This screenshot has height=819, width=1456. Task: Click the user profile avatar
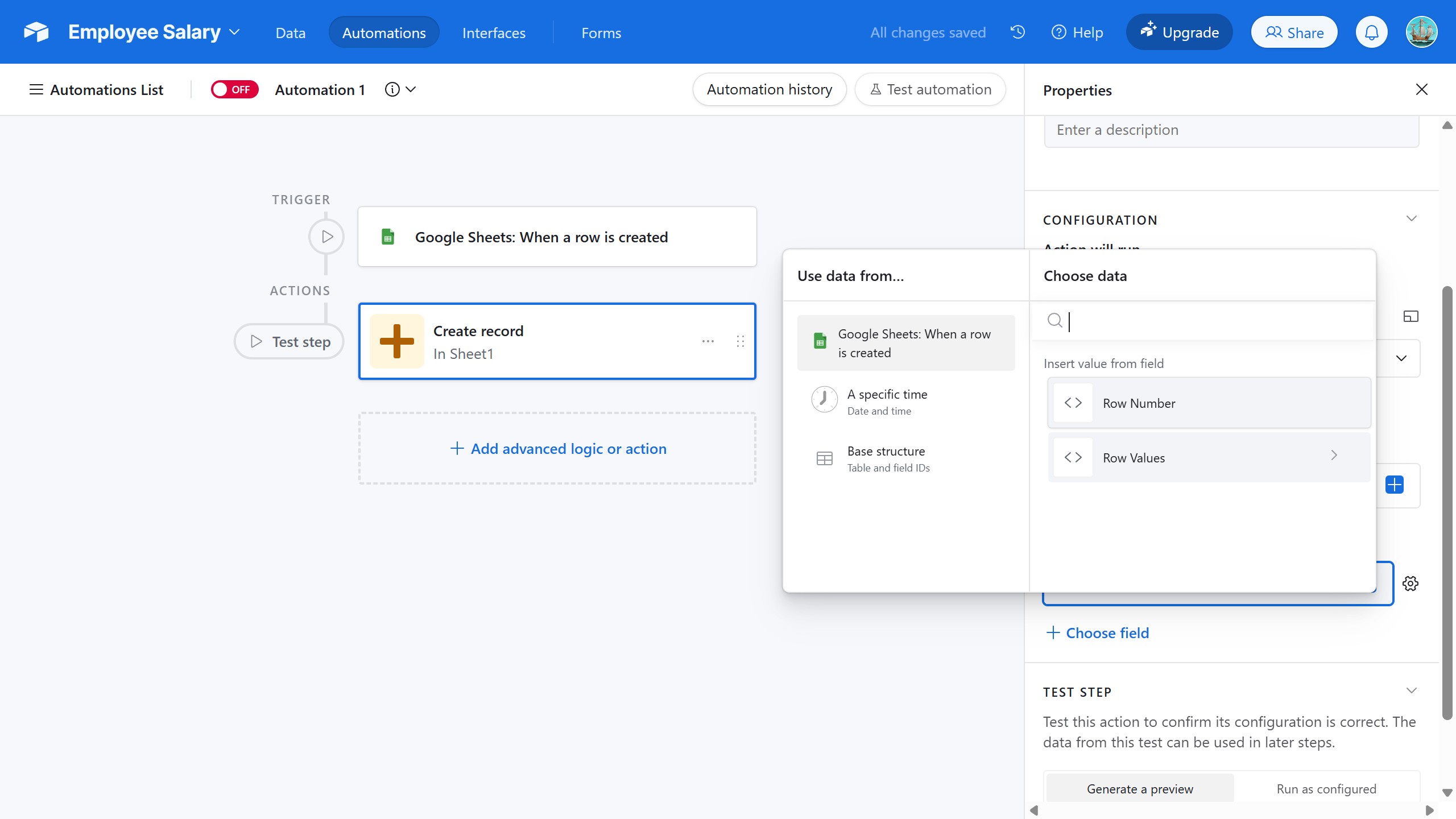pos(1421,32)
